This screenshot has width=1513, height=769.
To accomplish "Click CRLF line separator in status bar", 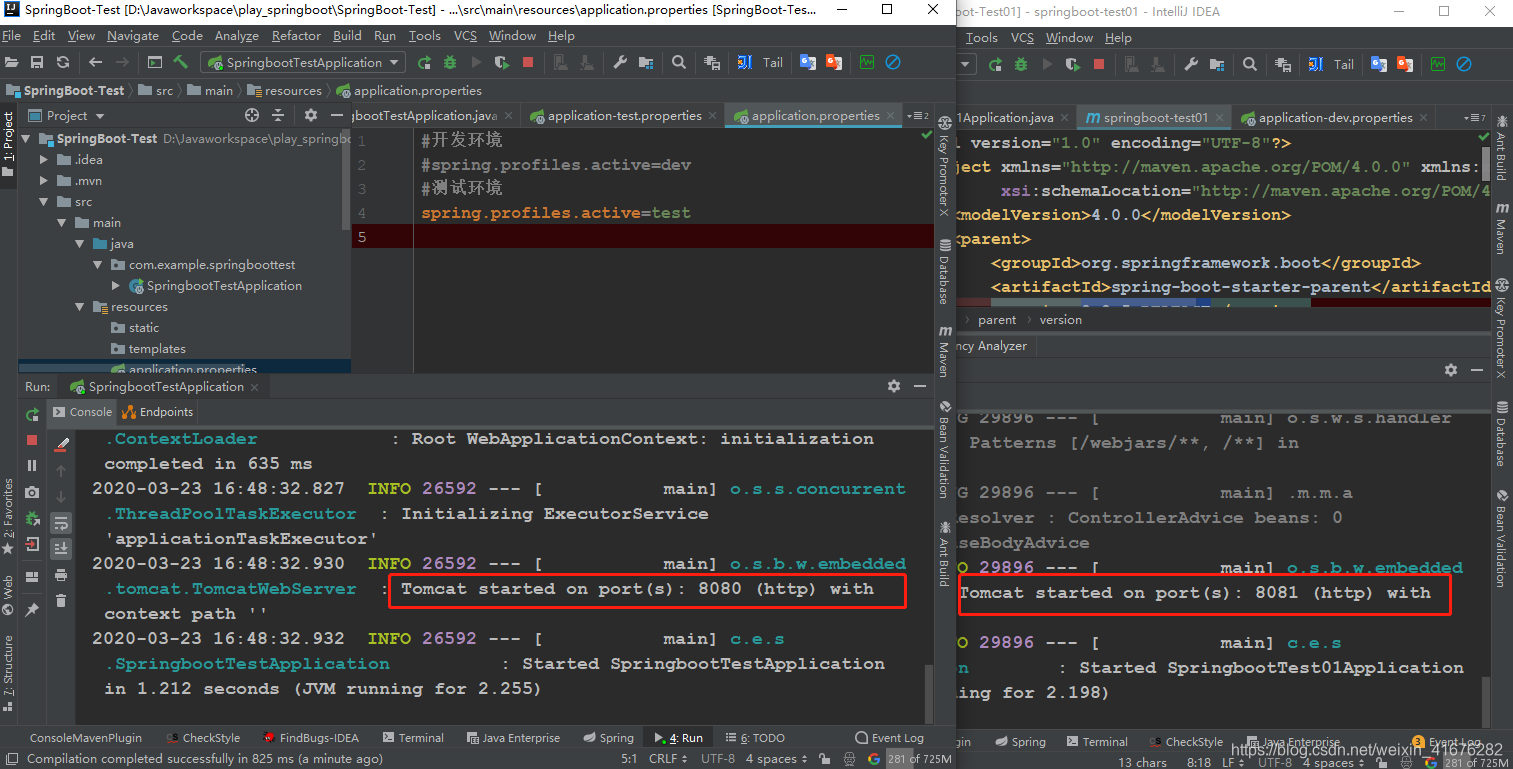I will 667,759.
